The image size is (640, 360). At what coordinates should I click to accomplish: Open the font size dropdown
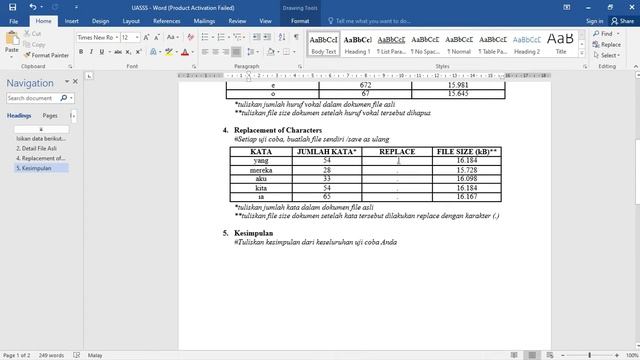point(137,38)
